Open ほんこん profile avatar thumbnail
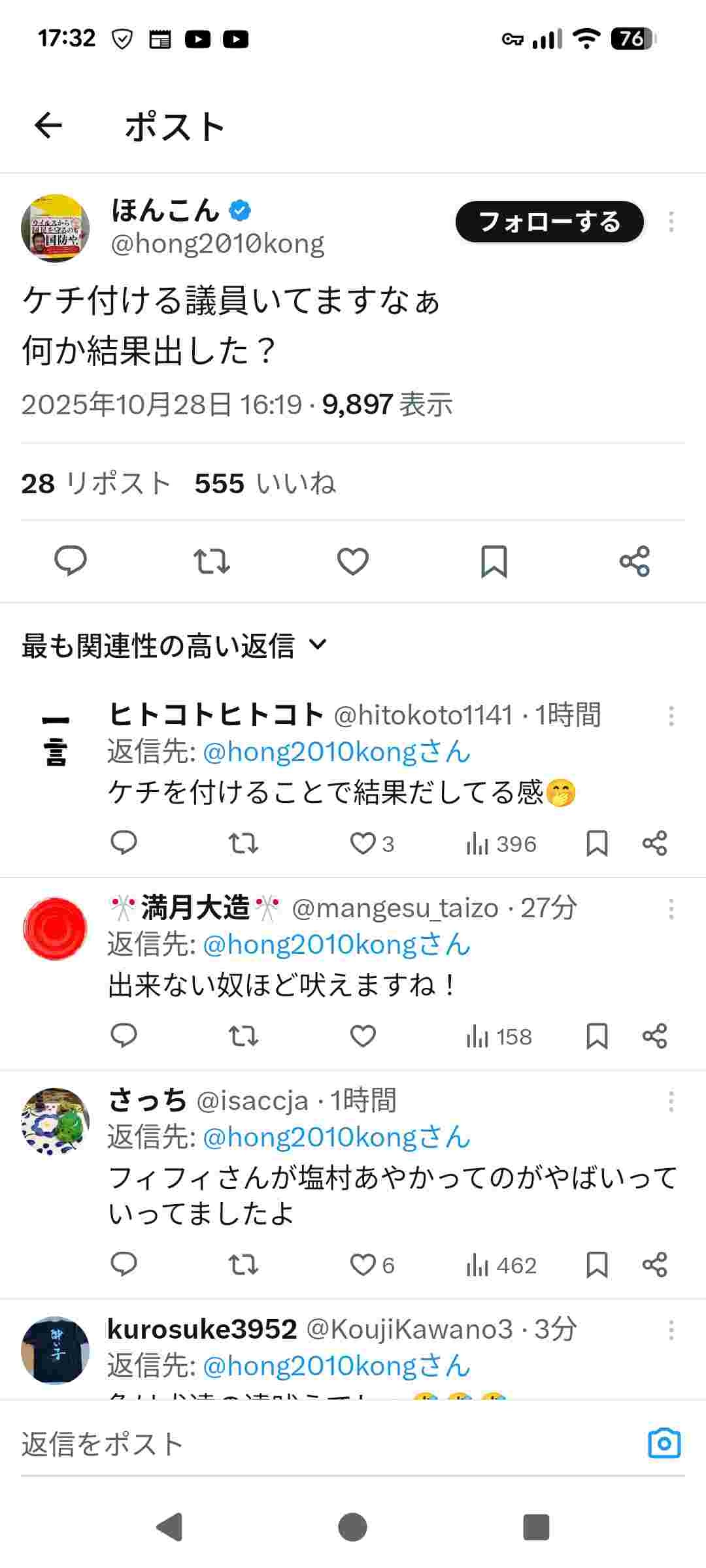The height and width of the screenshot is (1568, 706). 56,228
